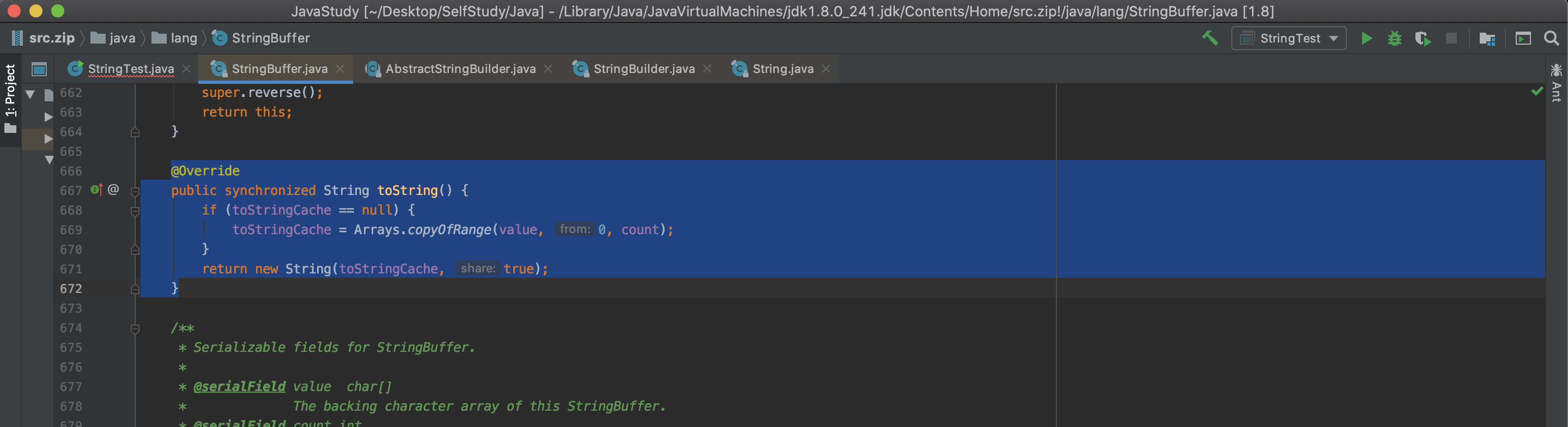
Task: Click 'return this;' on line 663
Action: click(247, 112)
